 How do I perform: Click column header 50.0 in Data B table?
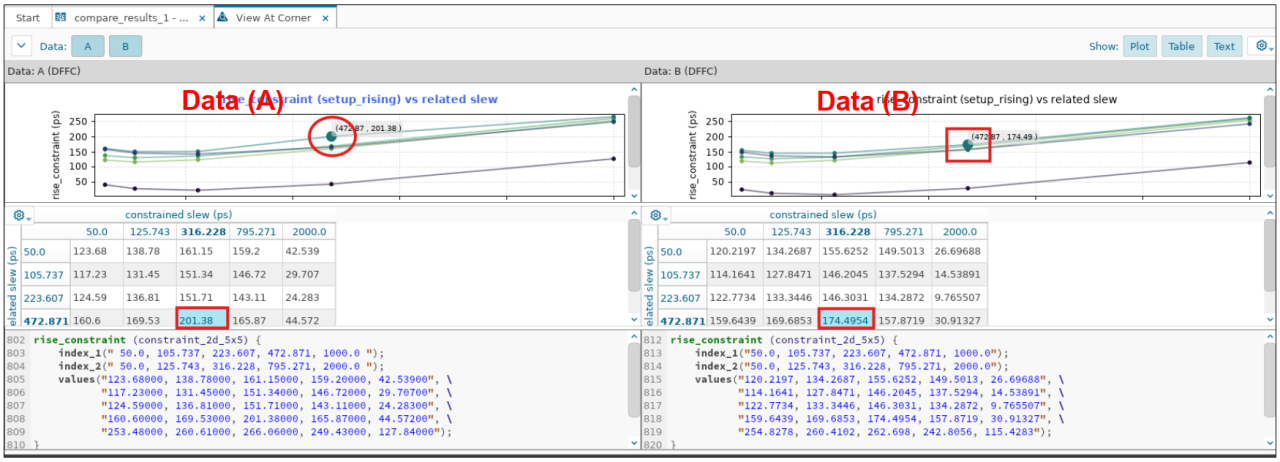click(x=735, y=231)
